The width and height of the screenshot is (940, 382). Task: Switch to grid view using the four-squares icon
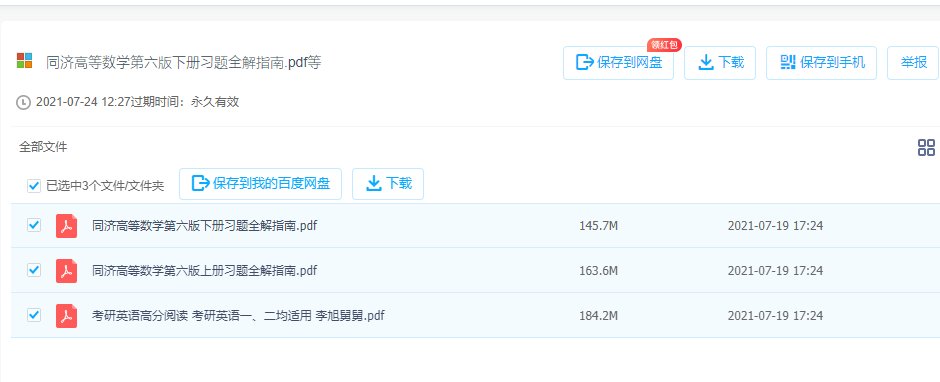pos(926,148)
